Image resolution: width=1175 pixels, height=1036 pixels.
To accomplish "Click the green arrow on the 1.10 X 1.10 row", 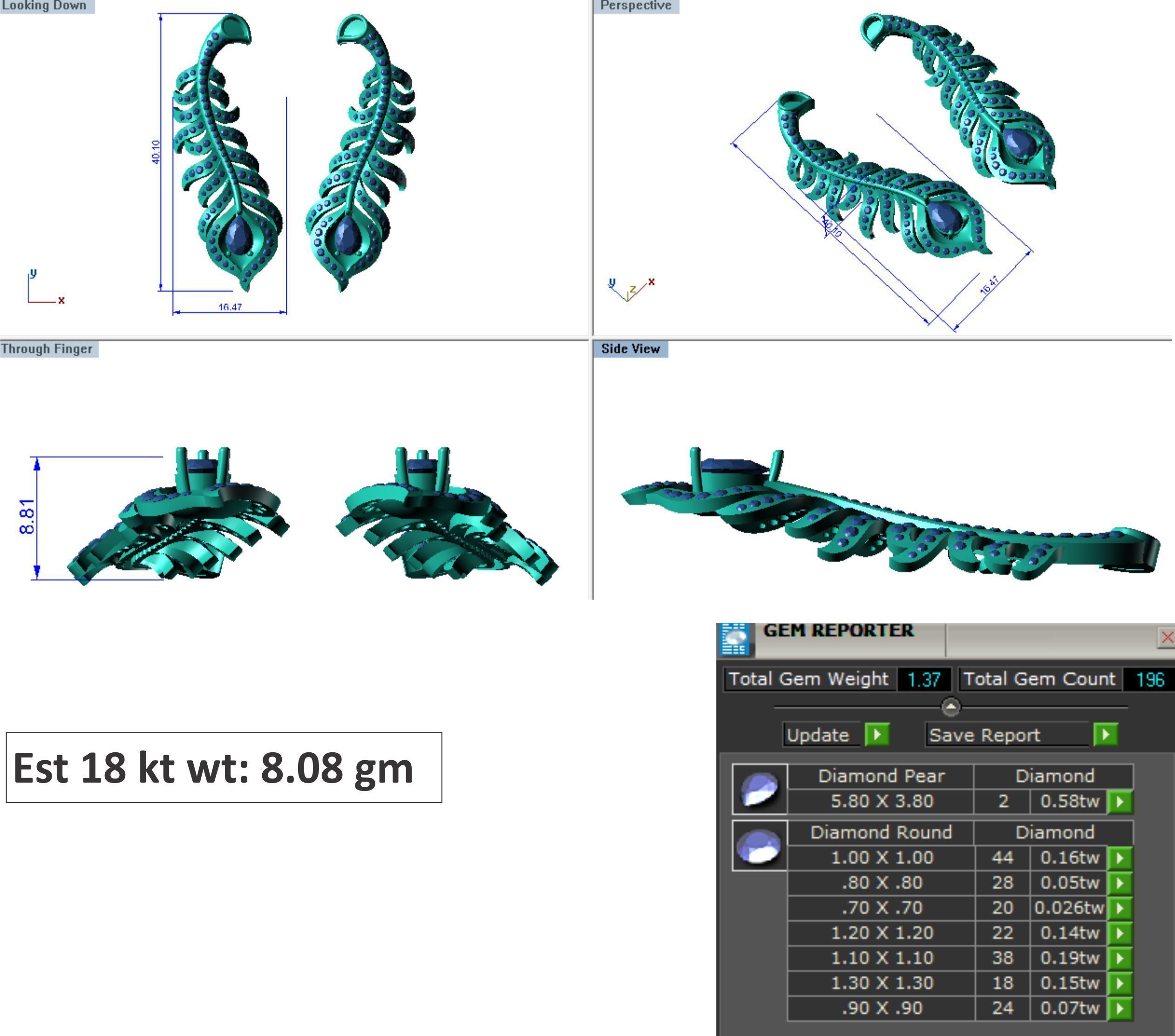I will pyautogui.click(x=1121, y=958).
